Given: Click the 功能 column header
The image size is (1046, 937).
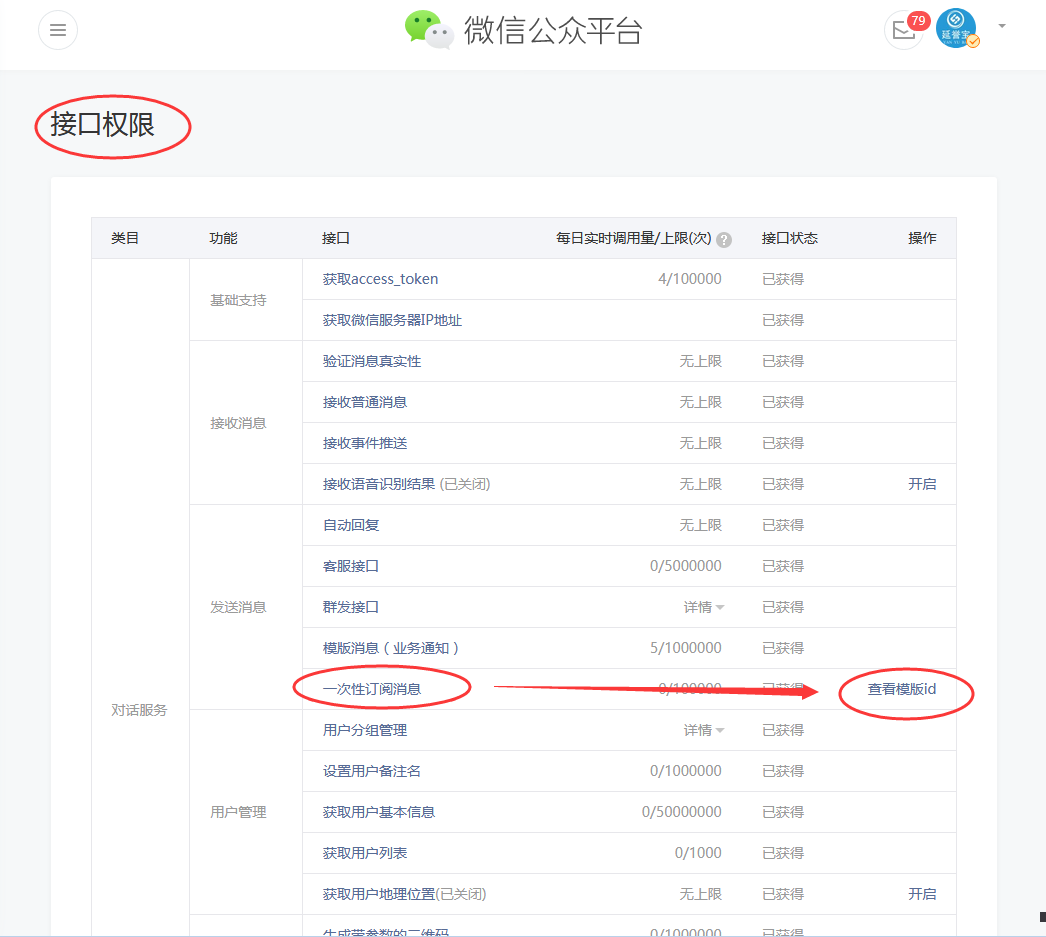Looking at the screenshot, I should (x=223, y=238).
